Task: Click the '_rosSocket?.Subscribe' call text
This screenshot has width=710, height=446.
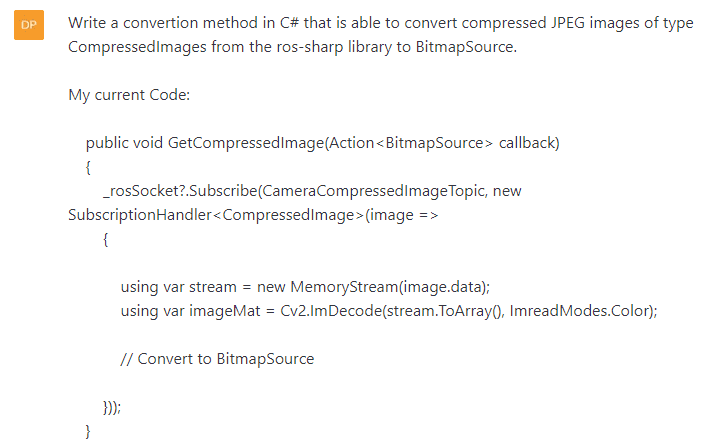Action: [x=180, y=191]
